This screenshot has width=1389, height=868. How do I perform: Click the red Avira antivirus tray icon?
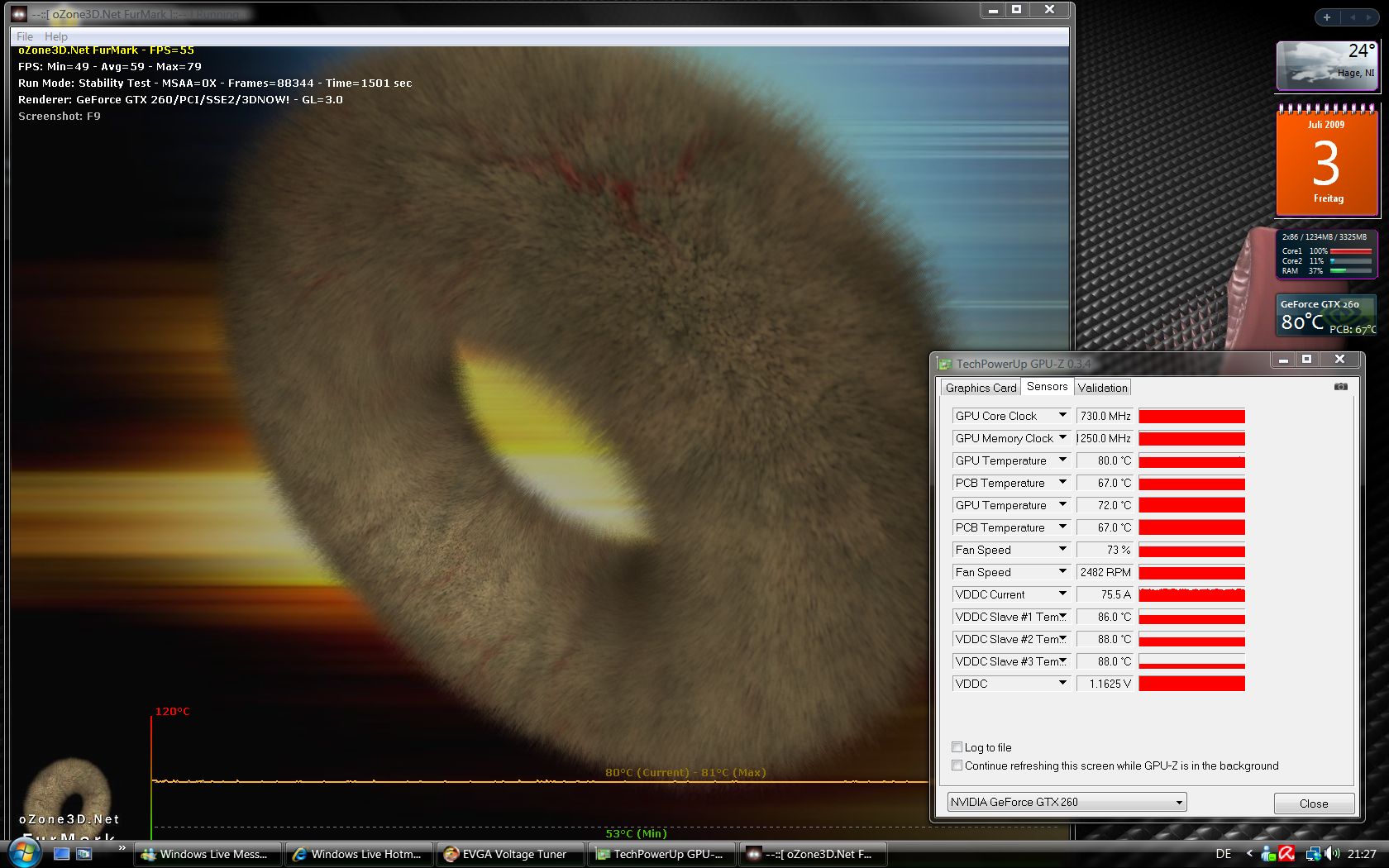click(1286, 854)
